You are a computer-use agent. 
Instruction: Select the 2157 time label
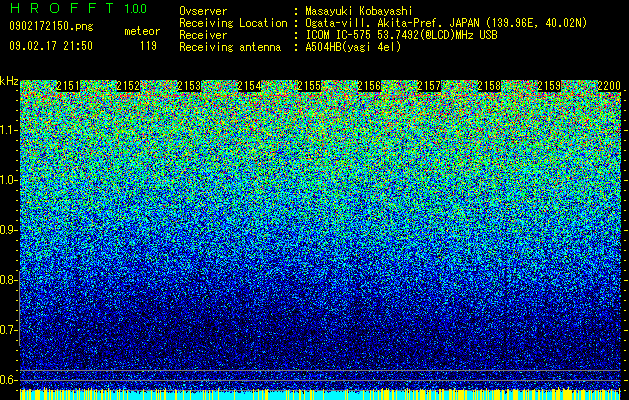(x=429, y=86)
